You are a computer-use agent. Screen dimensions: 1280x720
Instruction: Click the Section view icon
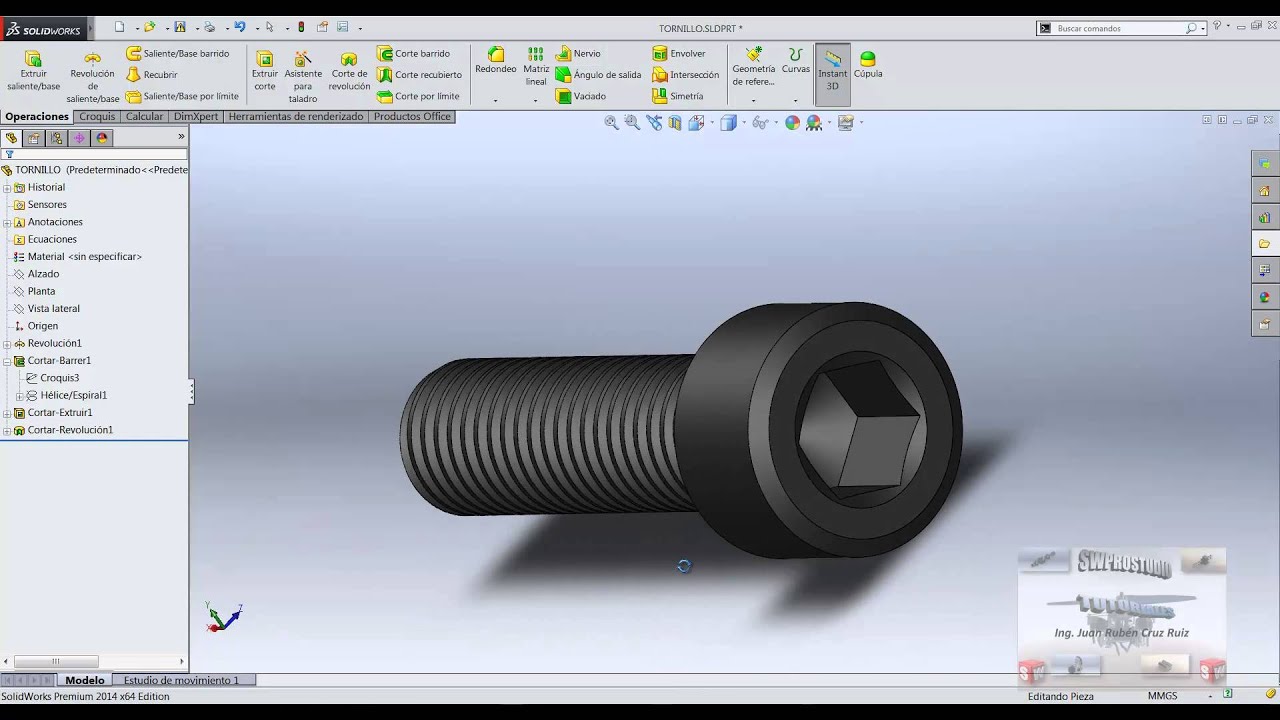coord(675,122)
